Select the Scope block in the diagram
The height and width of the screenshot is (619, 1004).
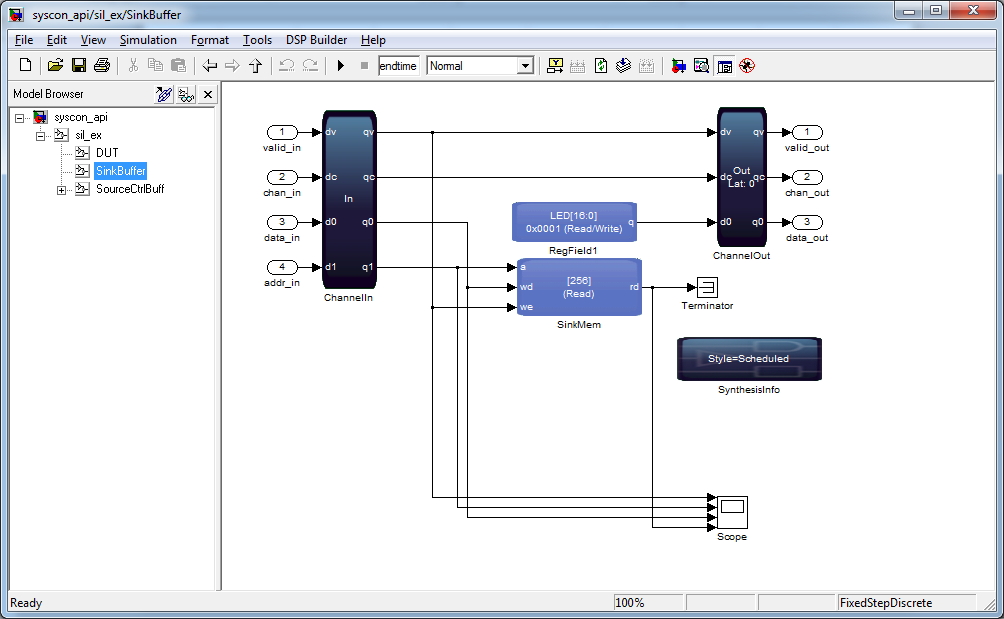pyautogui.click(x=731, y=512)
